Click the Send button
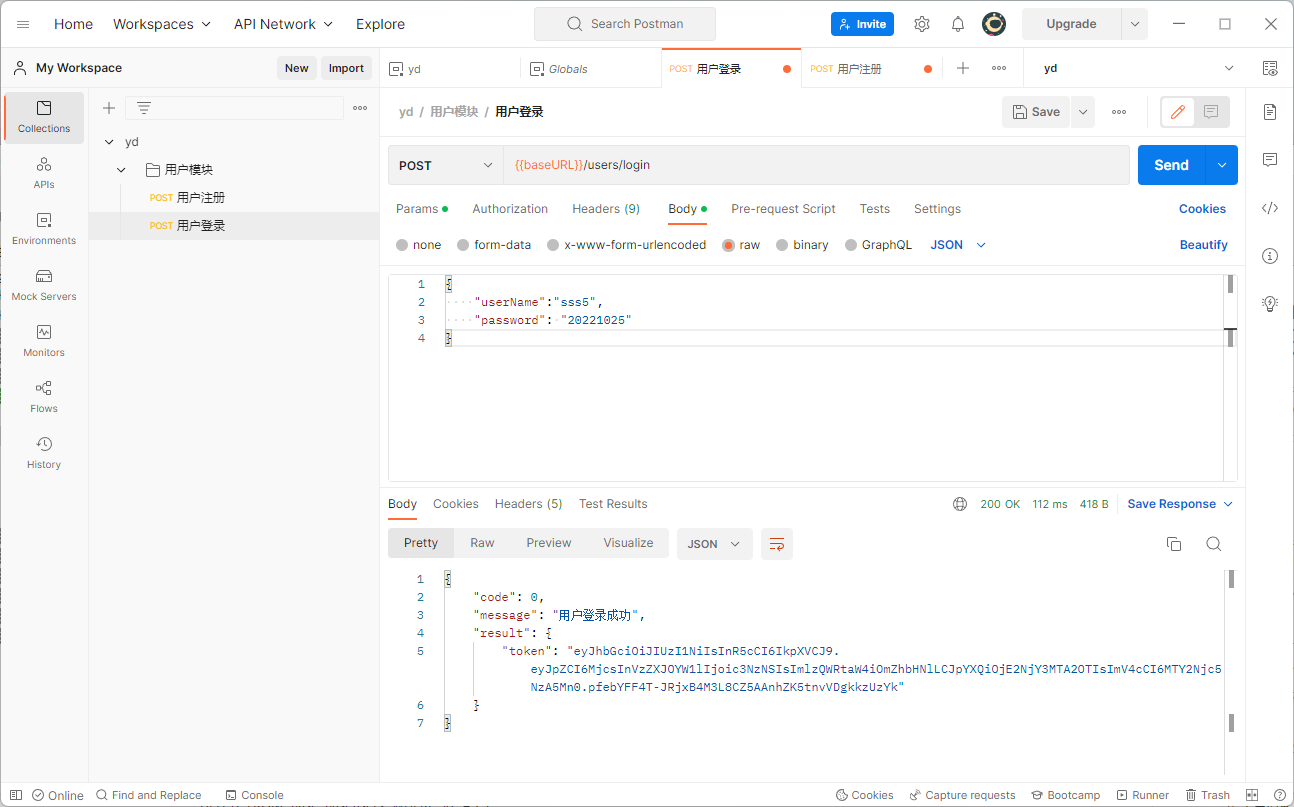 [x=1171, y=165]
